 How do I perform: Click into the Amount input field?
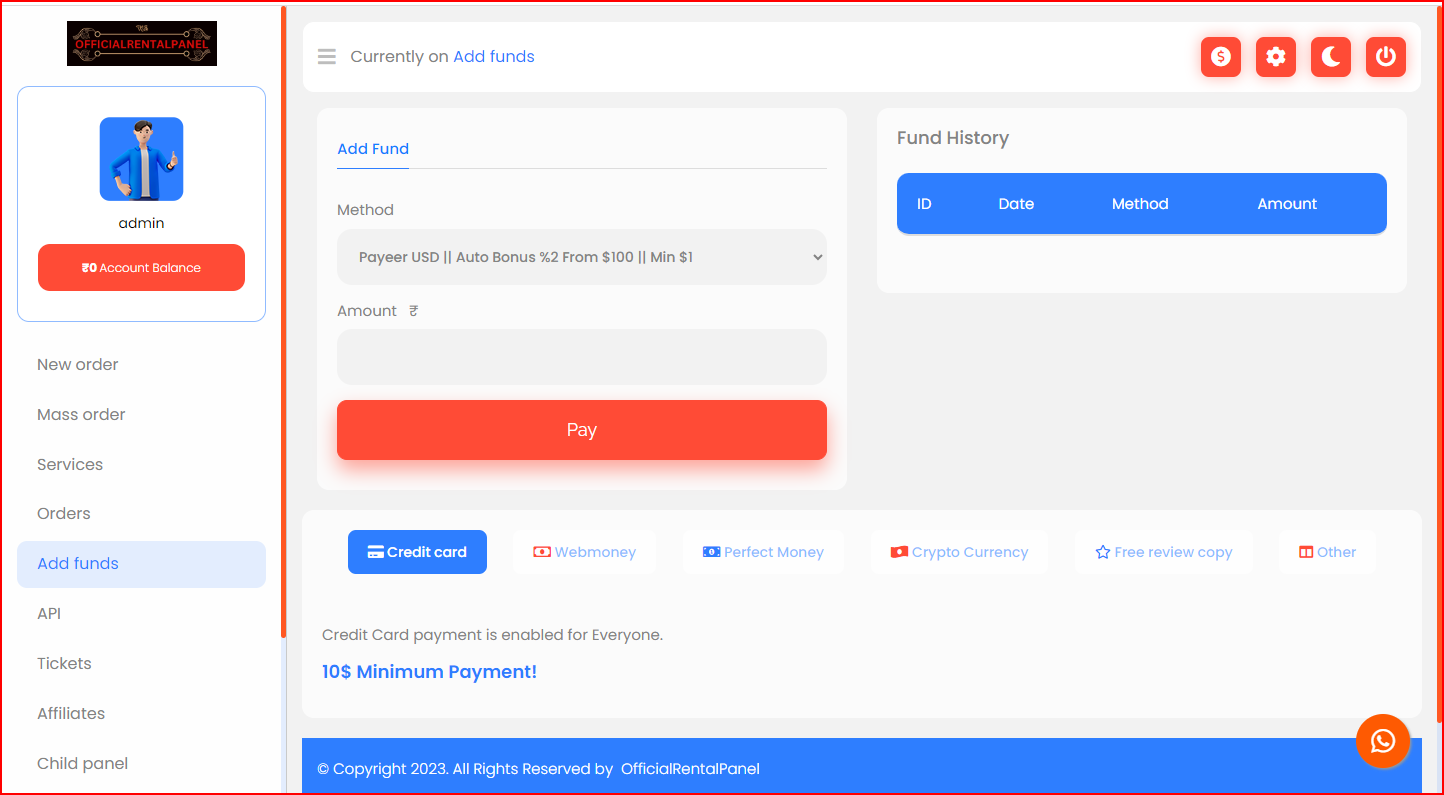coord(581,357)
